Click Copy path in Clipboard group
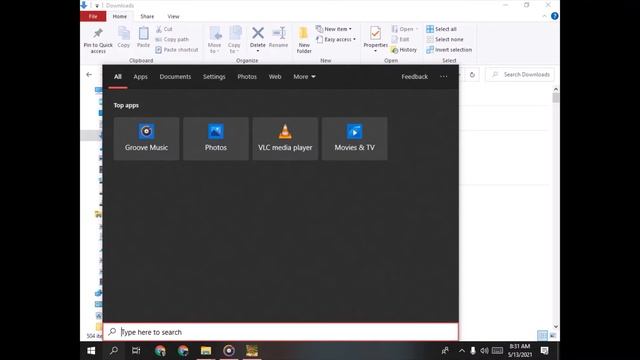 tap(172, 40)
